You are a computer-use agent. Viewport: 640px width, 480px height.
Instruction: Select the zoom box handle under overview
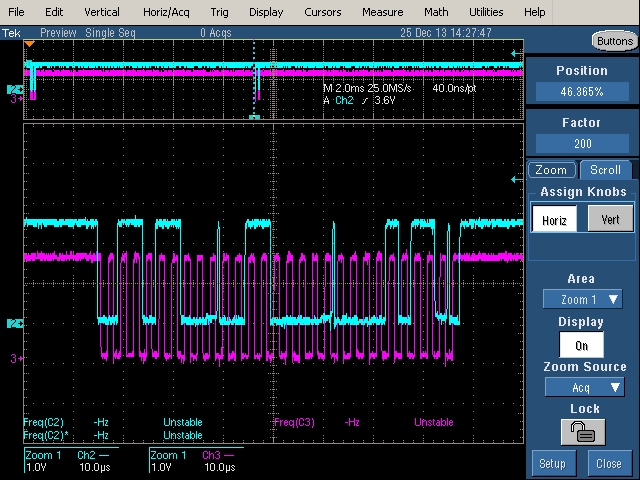coord(254,117)
